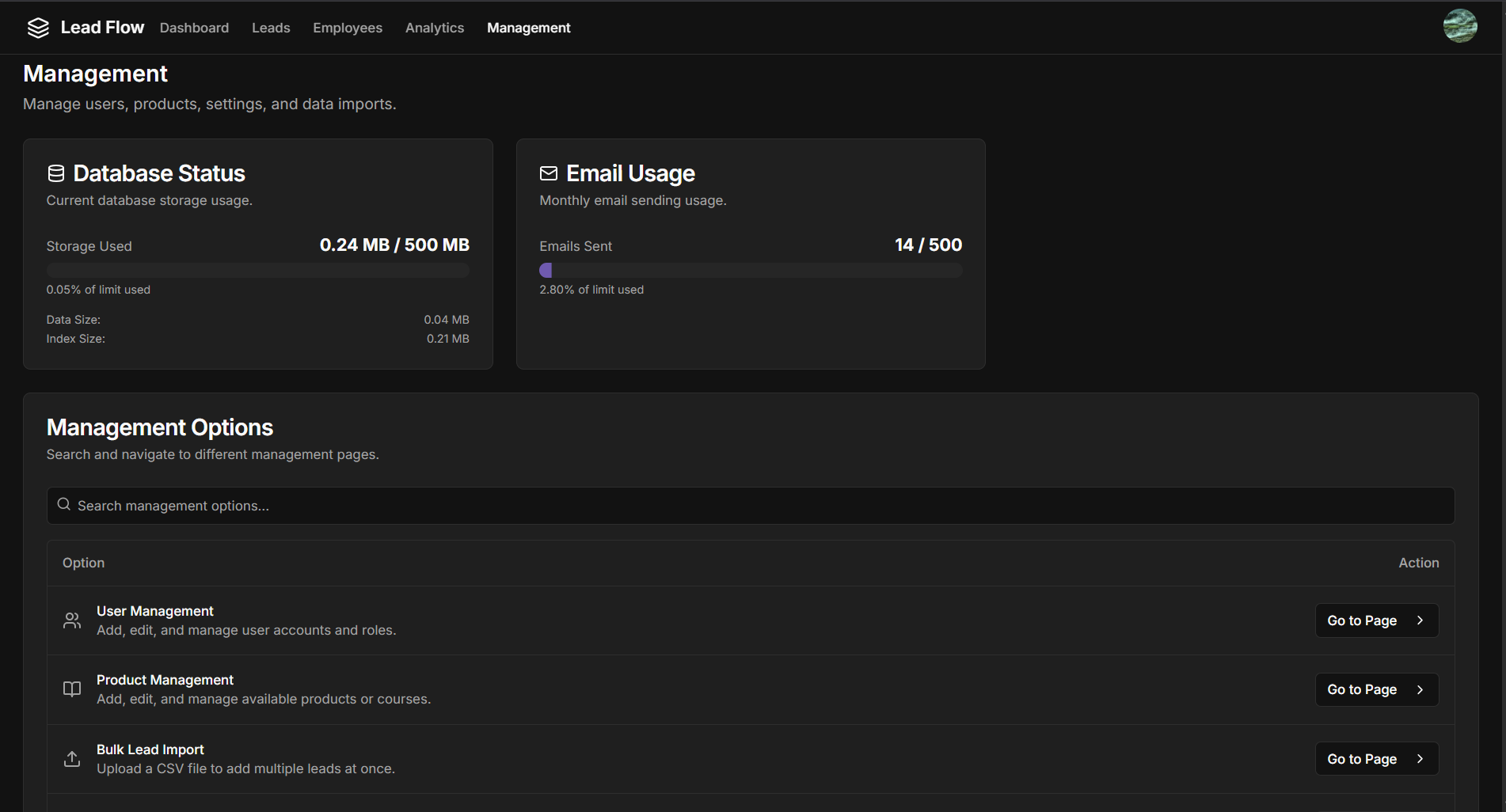Click Go to Page for Bulk Lead Import
Viewport: 1506px width, 812px height.
pos(1376,758)
